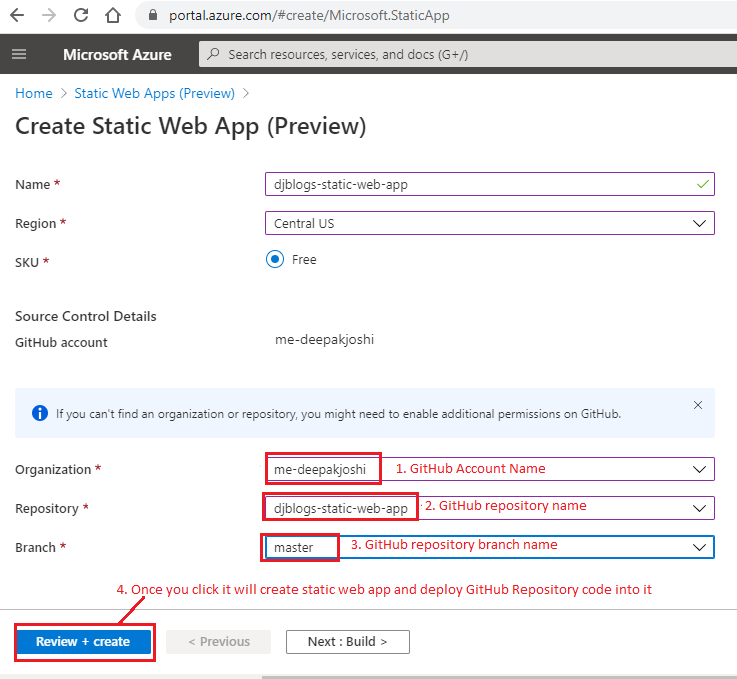Click the GitHub account value me-deepakjoshi
This screenshot has height=679, width=737.
pyautogui.click(x=324, y=339)
